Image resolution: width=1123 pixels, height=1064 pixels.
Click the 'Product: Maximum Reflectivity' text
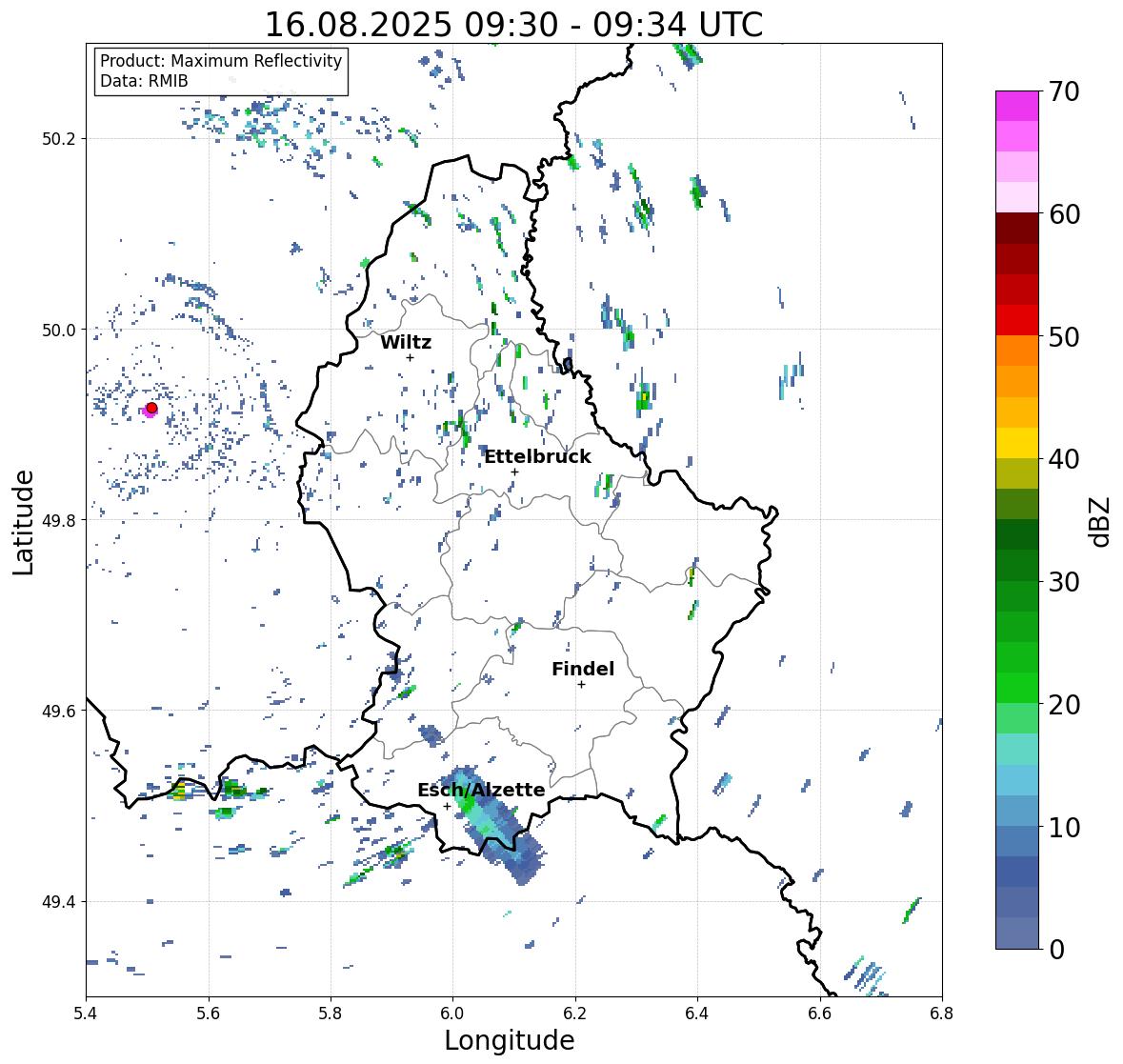[221, 61]
